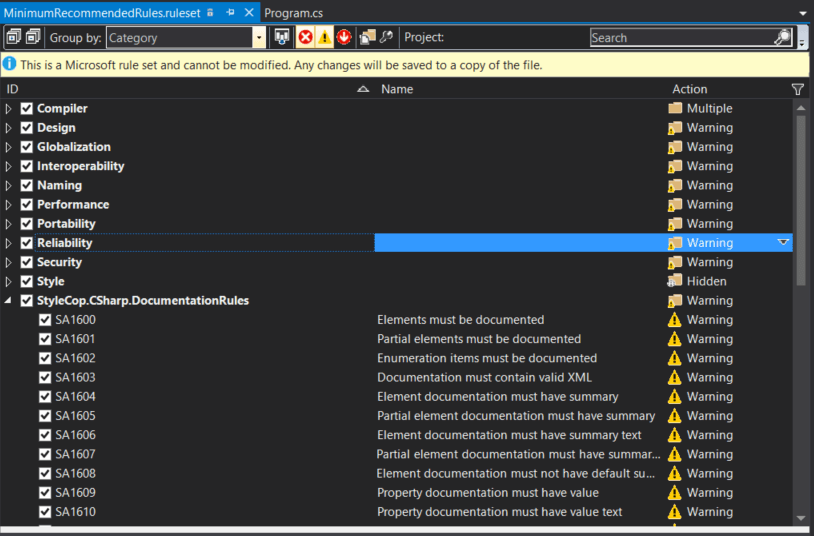814x536 pixels.
Task: Open the document tabs overflow dropdown
Action: pos(803,14)
